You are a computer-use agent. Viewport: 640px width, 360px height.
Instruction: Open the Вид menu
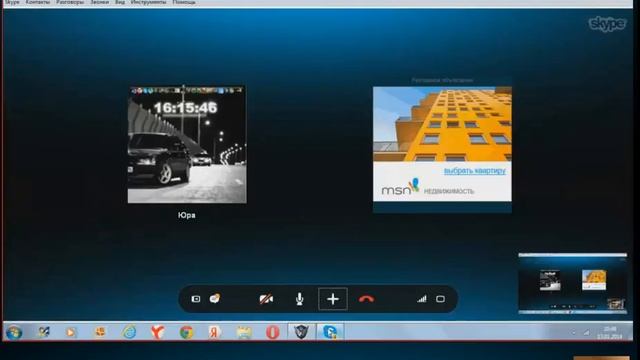point(120,2)
